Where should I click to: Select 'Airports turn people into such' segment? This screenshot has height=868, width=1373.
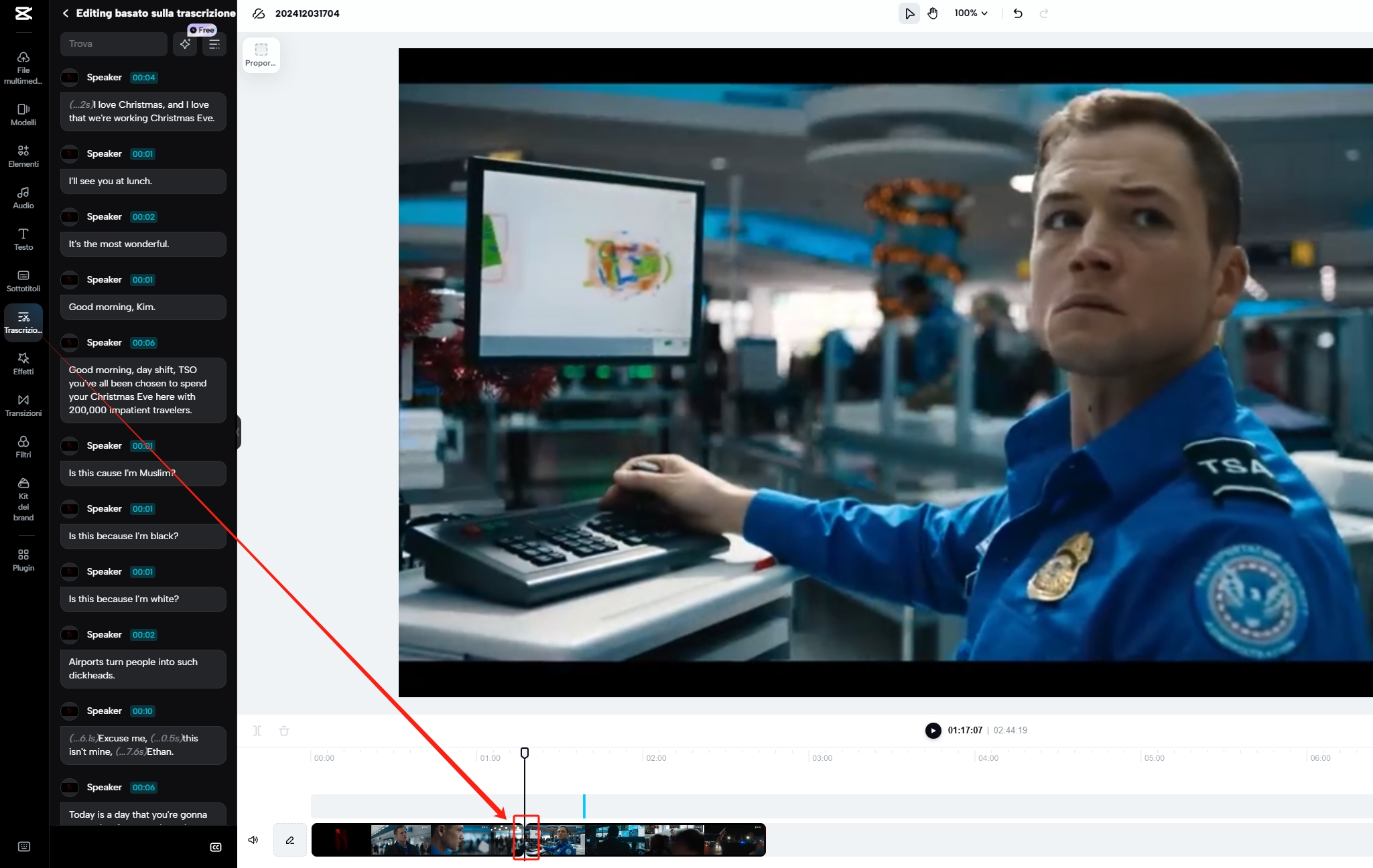point(143,669)
